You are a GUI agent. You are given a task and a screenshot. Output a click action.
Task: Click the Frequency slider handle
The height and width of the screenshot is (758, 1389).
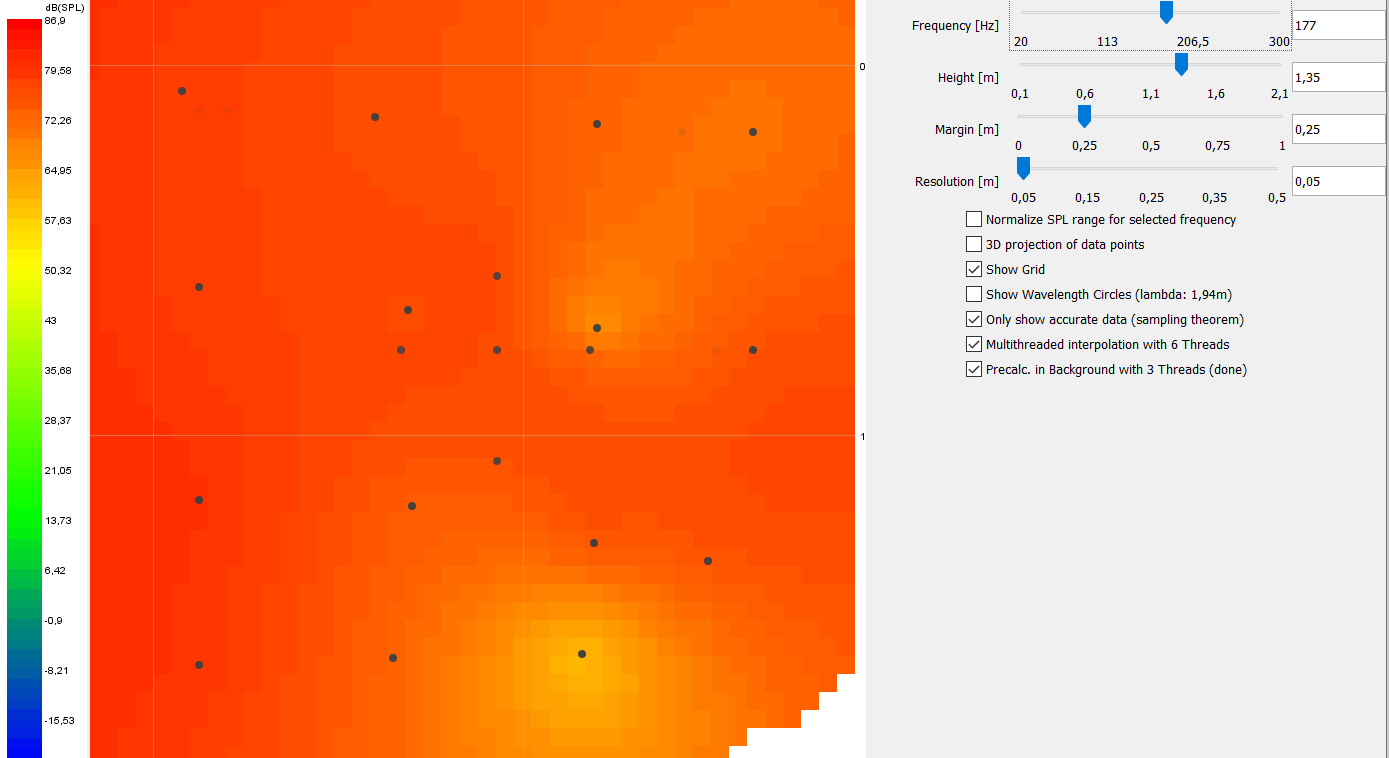tap(1166, 11)
